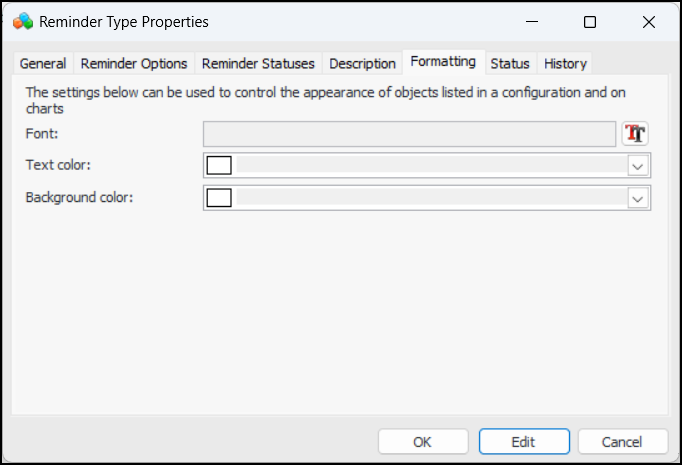Click the Edit button
Screen dimensions: 682x465
click(x=524, y=441)
